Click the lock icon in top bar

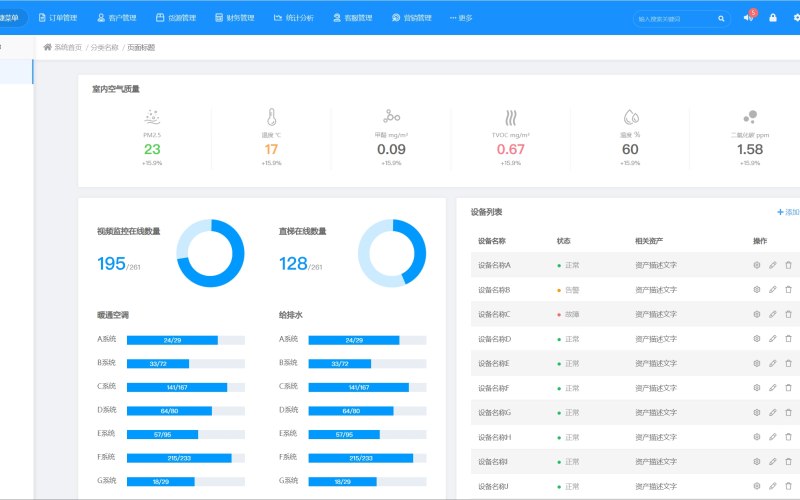click(x=773, y=18)
